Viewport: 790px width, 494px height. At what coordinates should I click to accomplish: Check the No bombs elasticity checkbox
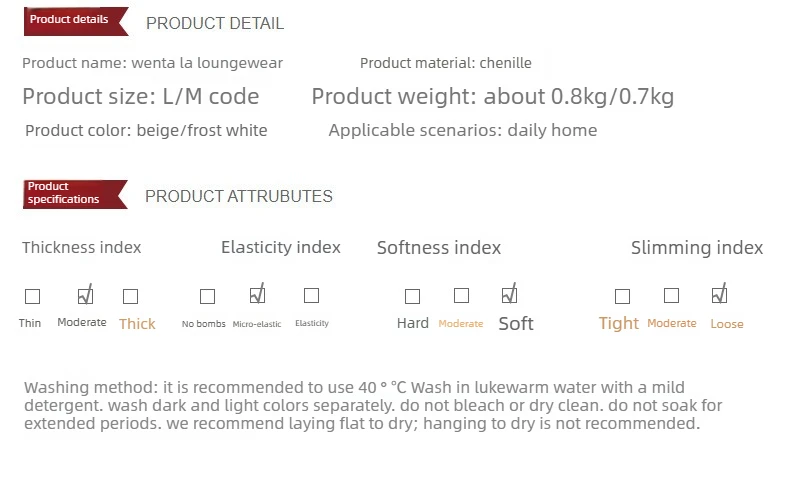207,296
